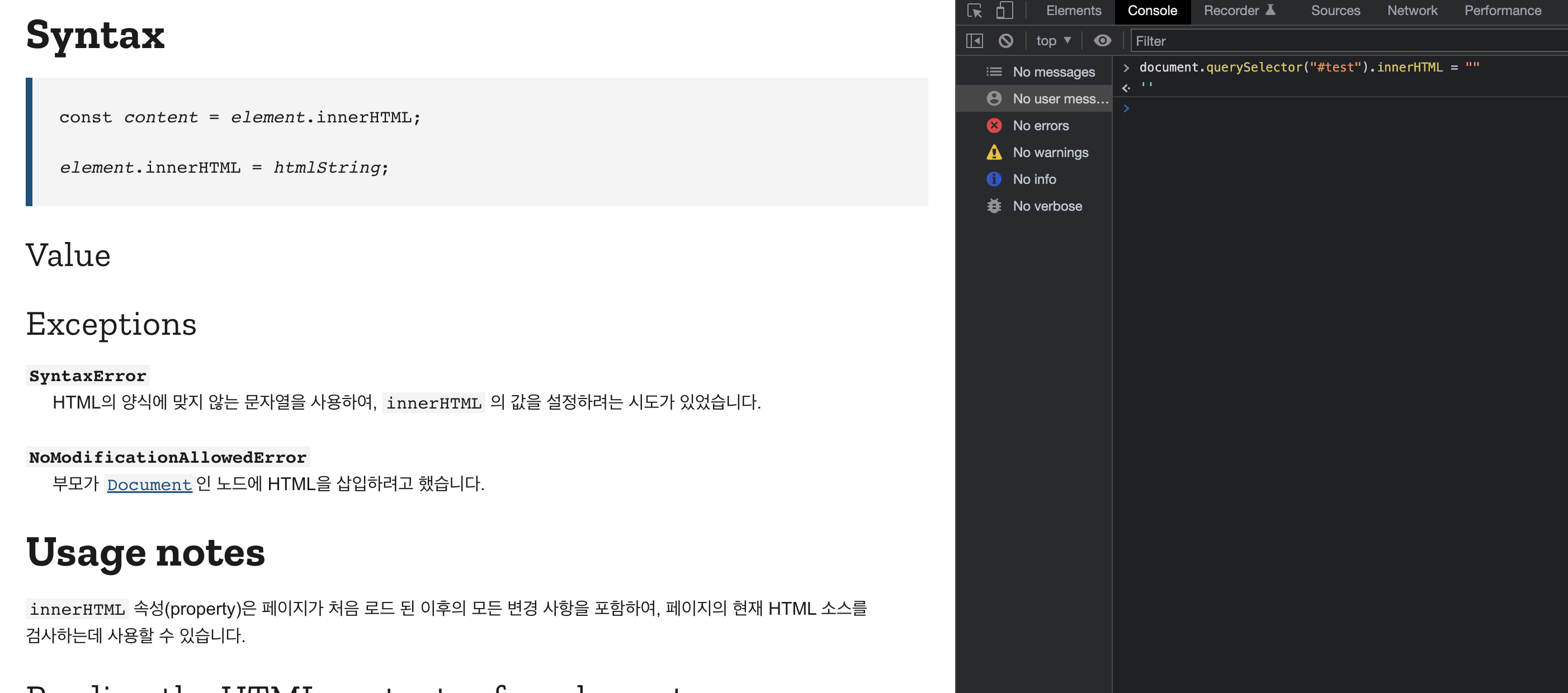Select the No warnings filter
1568x693 pixels.
(x=1050, y=152)
